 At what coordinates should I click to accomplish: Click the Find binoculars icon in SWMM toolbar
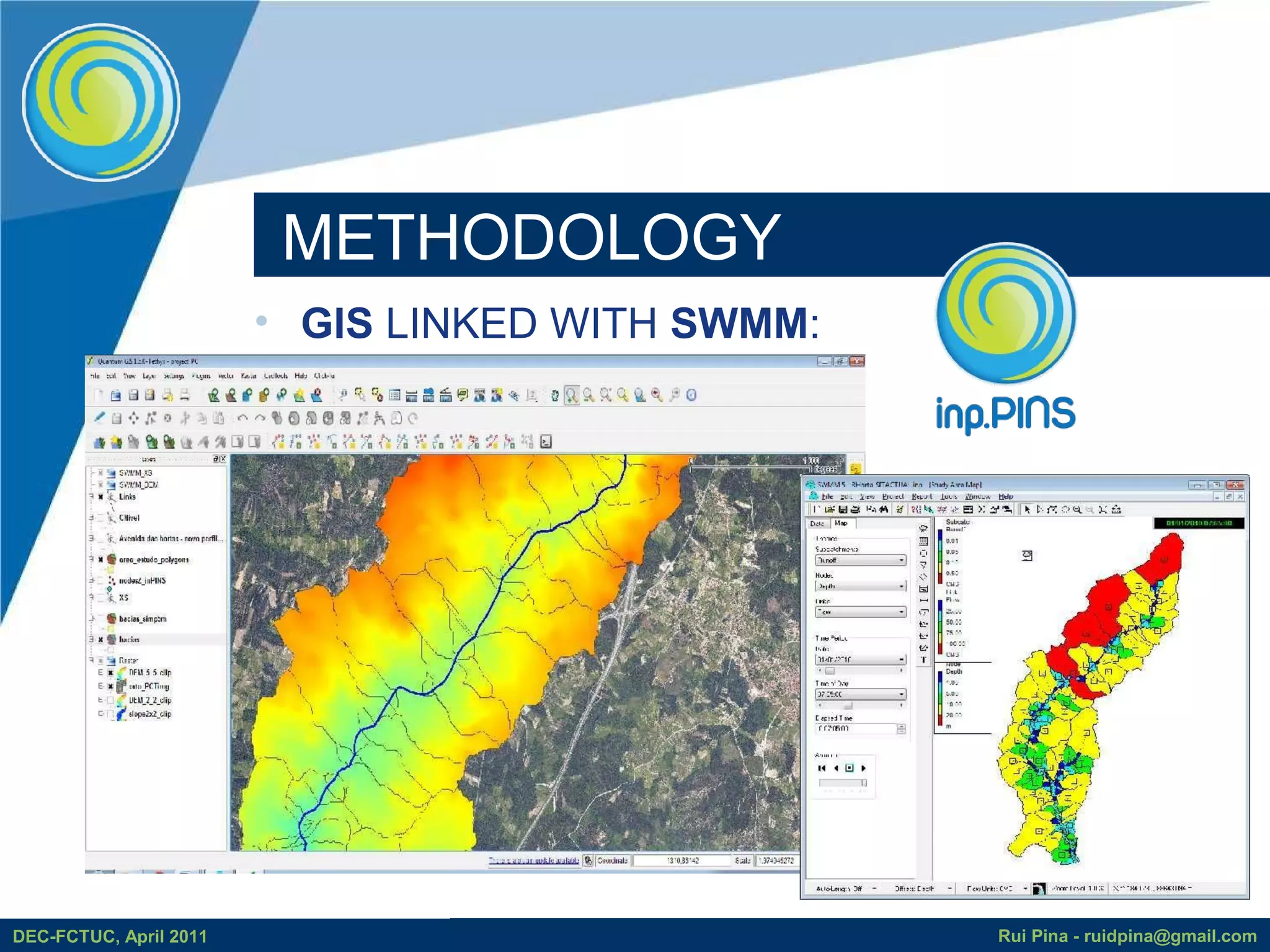[884, 509]
